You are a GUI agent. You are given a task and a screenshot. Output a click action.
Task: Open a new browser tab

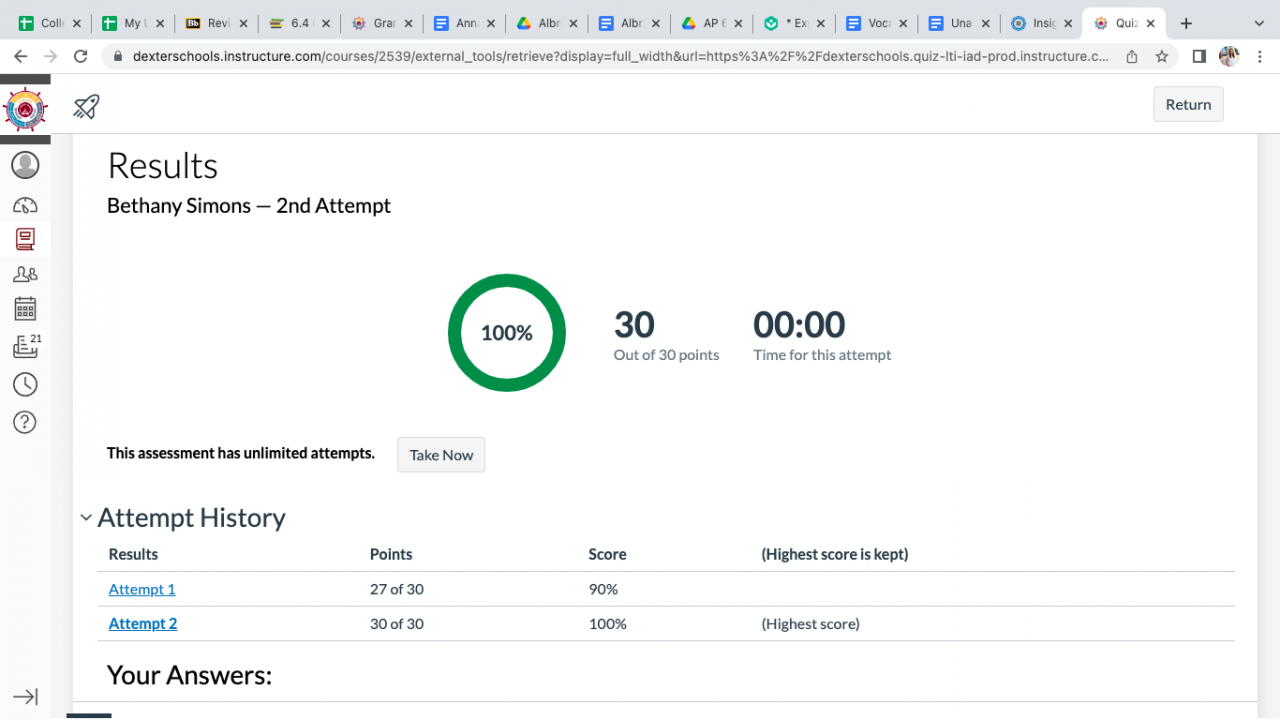tap(1186, 23)
